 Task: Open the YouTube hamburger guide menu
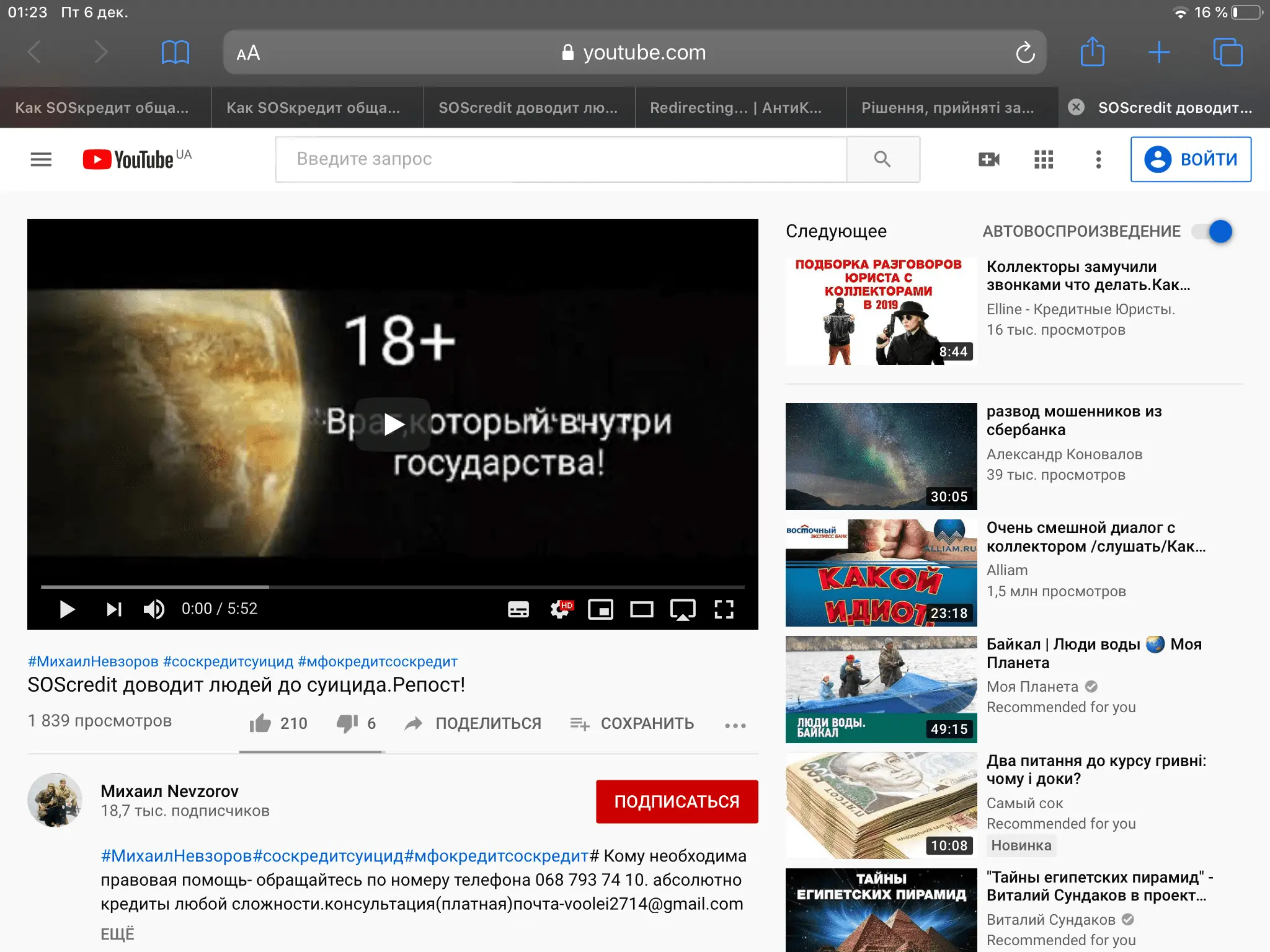tap(41, 159)
